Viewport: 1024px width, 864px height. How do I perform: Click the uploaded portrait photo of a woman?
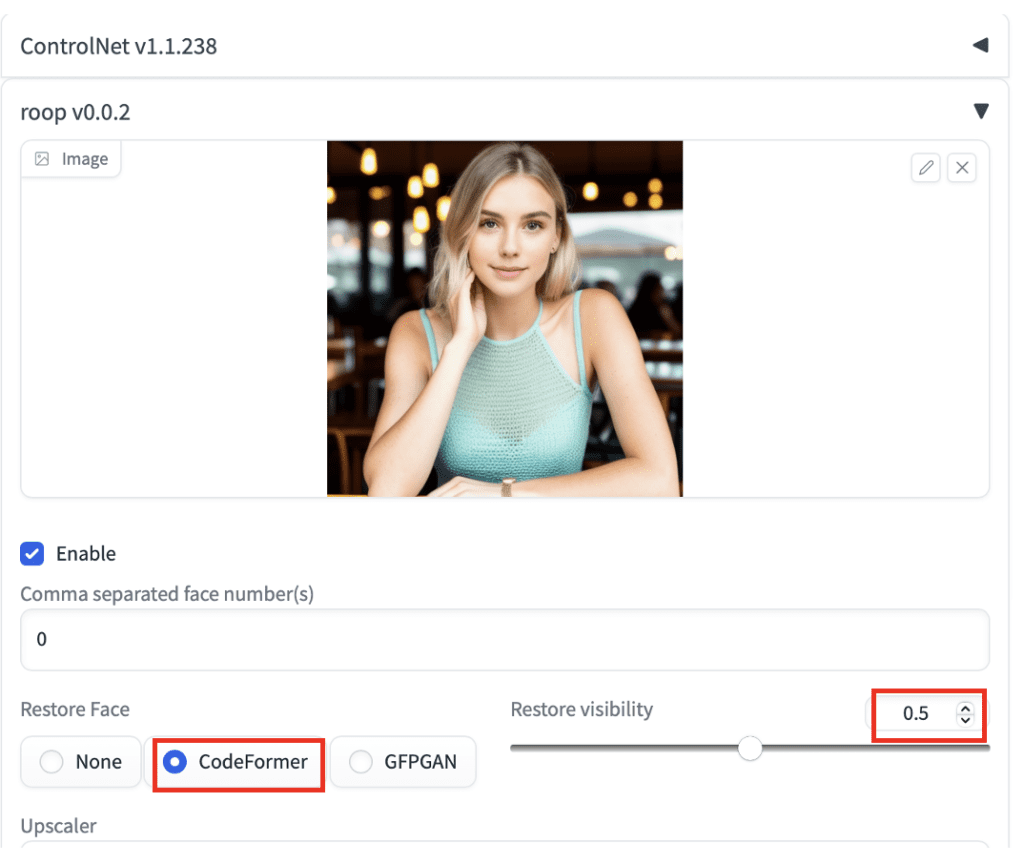[505, 319]
